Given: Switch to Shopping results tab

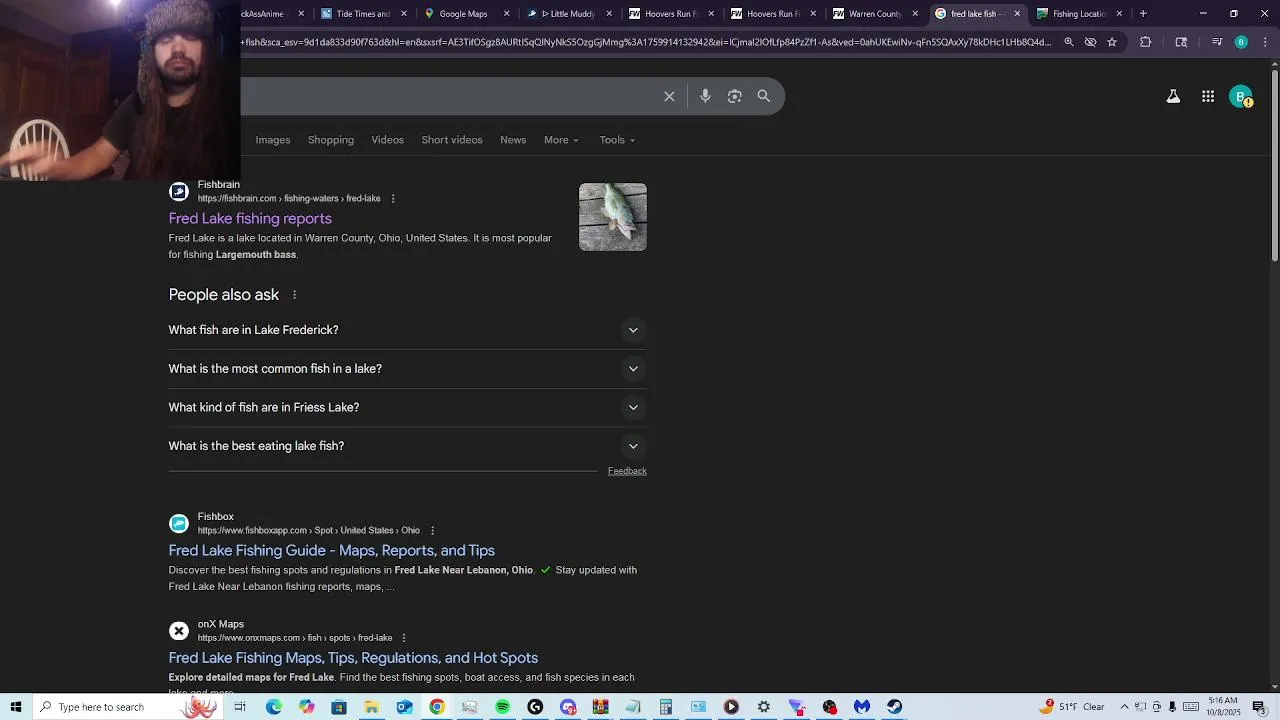Looking at the screenshot, I should [331, 140].
